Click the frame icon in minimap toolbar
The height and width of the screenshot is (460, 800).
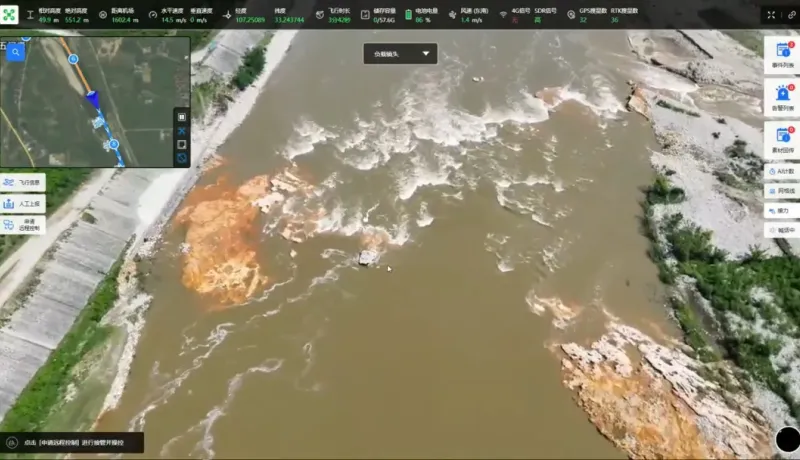[x=182, y=144]
